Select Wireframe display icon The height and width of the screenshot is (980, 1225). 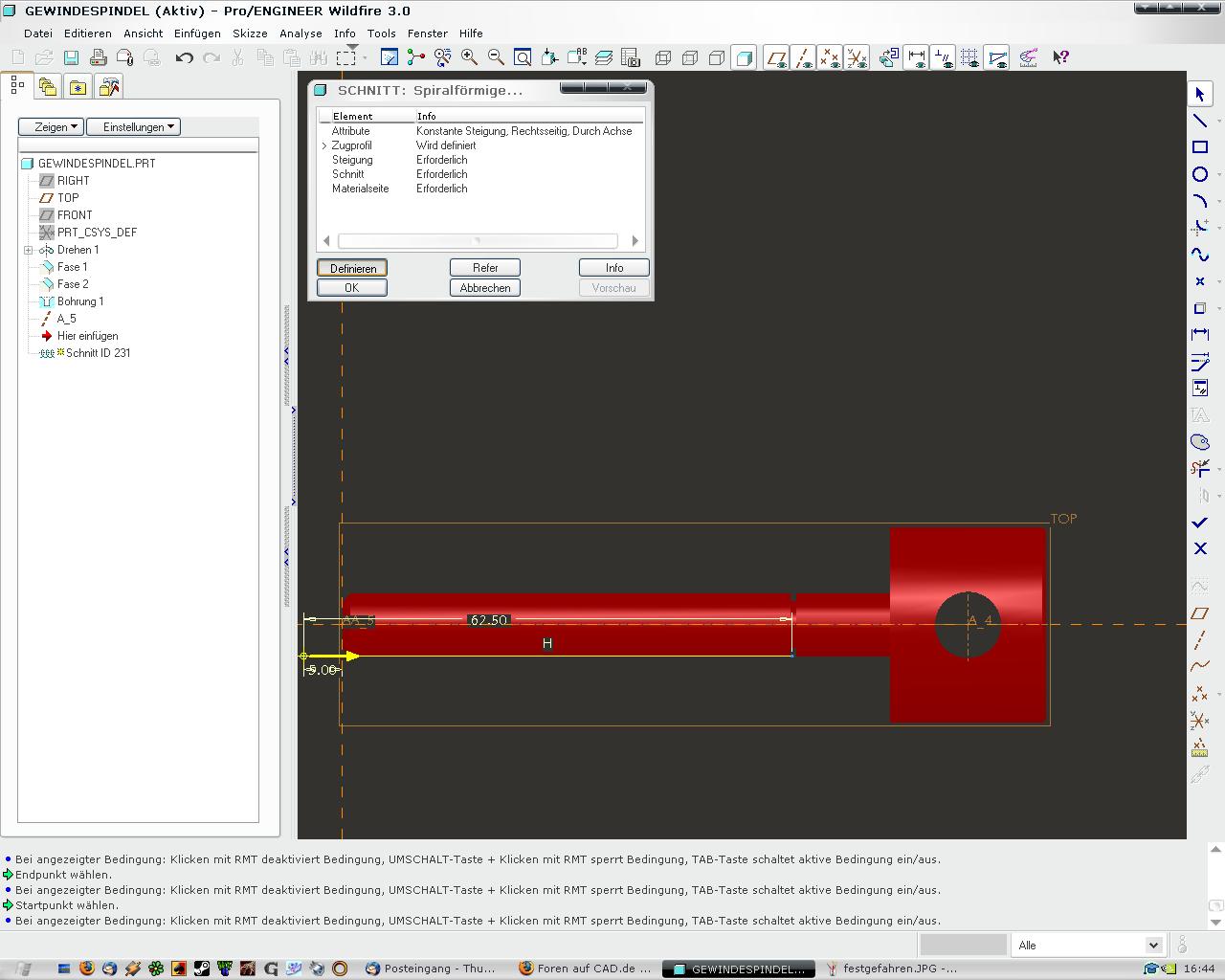click(x=663, y=57)
